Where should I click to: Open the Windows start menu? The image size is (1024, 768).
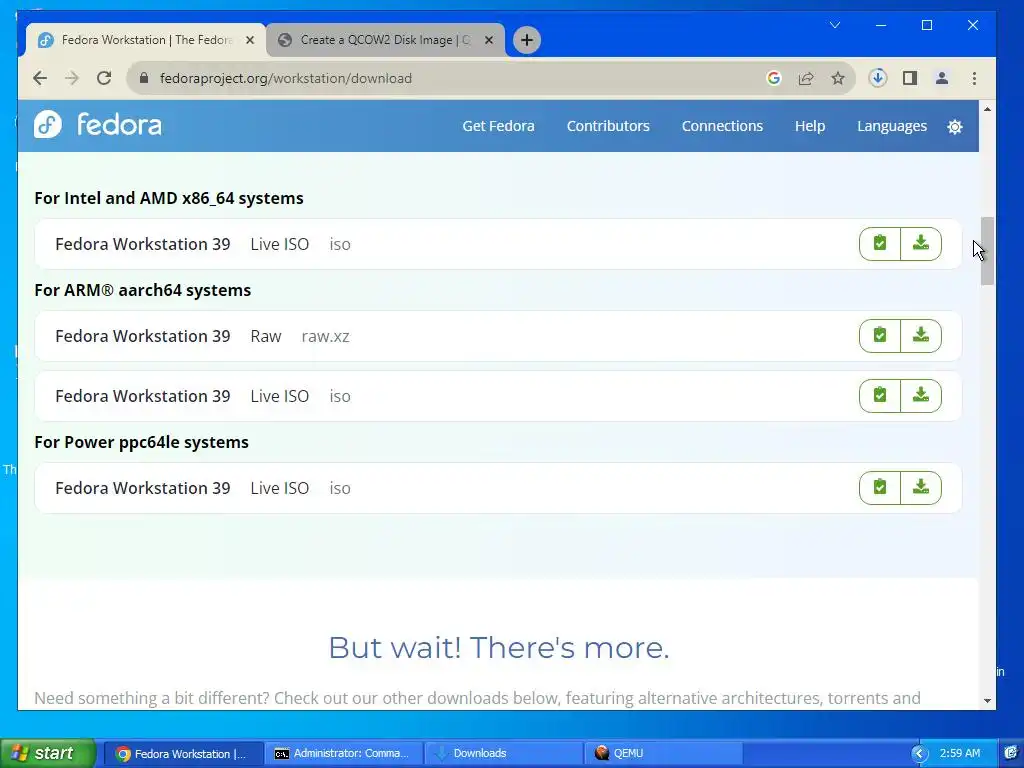pos(47,753)
